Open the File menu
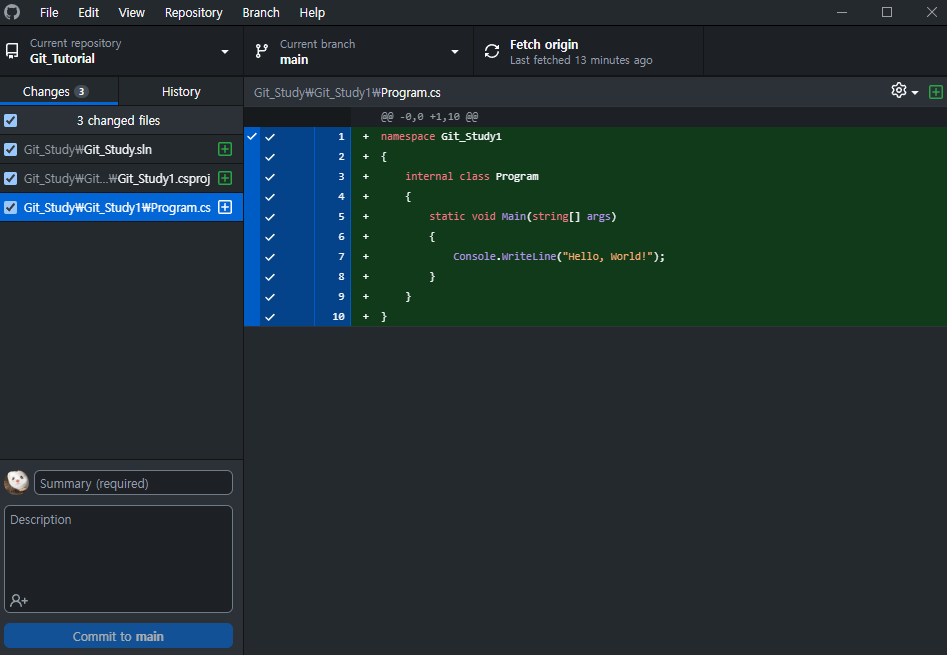This screenshot has height=655, width=947. pos(49,12)
